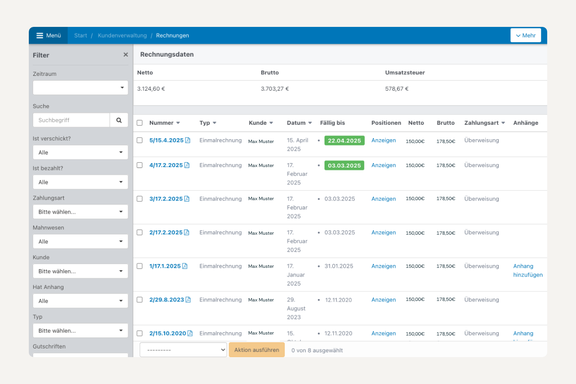Screen dimensions: 576x384
Task: Close the Filter panel with X
Action: tap(126, 55)
